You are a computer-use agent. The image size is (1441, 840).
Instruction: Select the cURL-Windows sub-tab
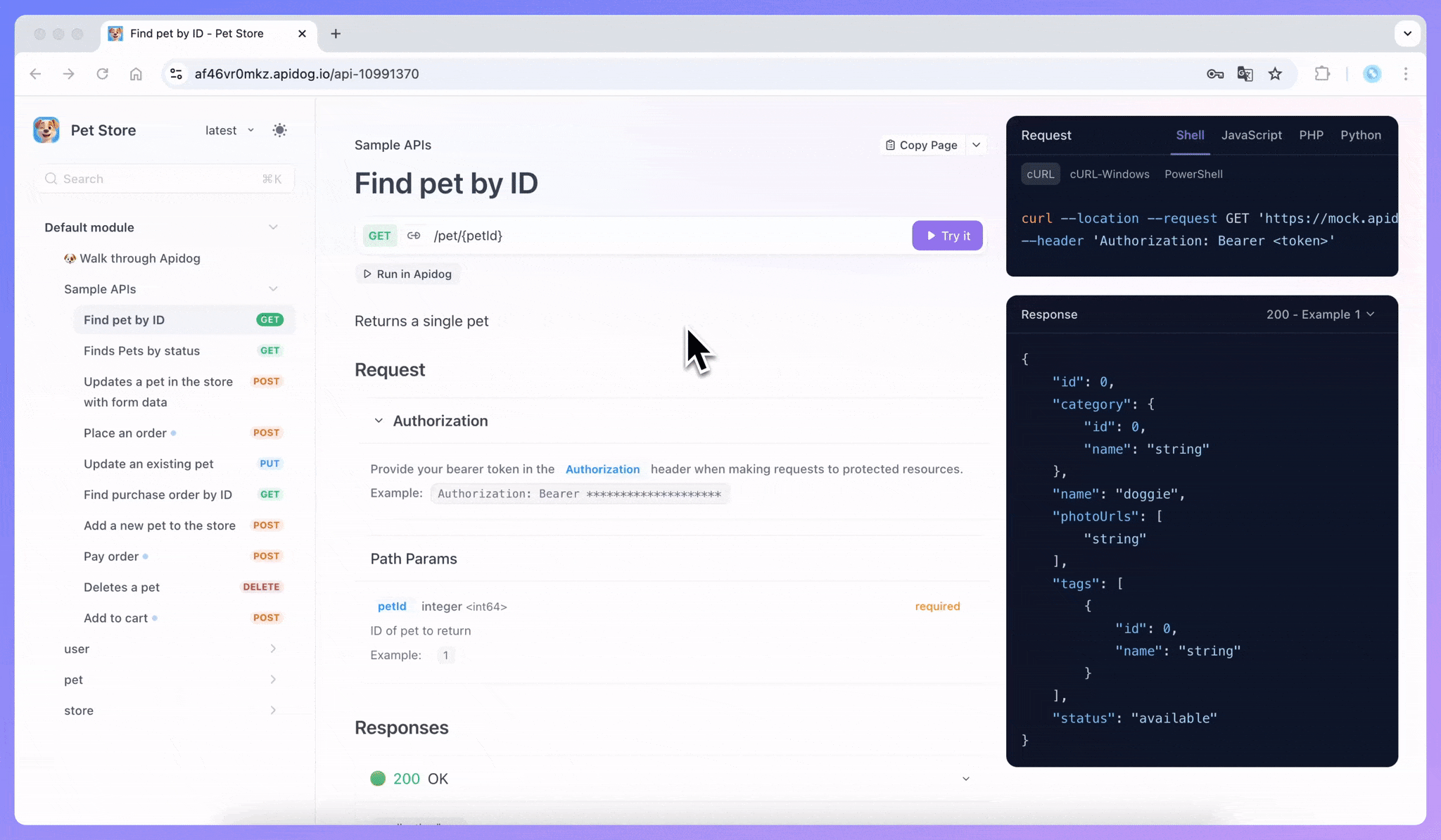pos(1109,174)
